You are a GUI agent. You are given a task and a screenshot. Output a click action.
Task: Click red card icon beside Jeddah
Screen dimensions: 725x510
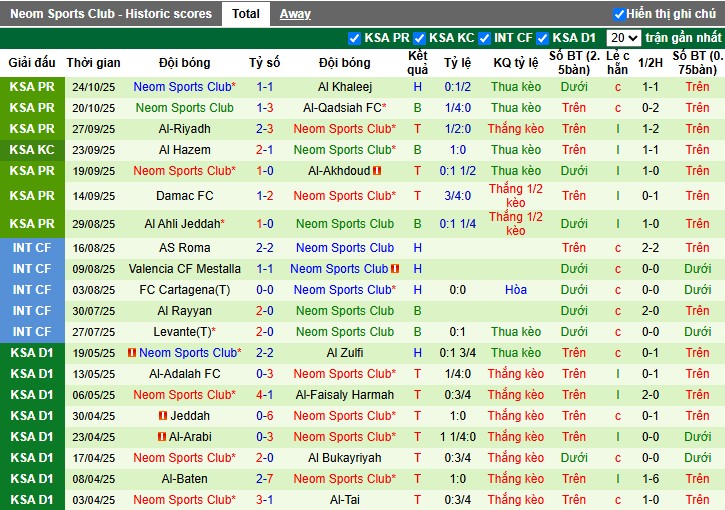click(x=163, y=416)
